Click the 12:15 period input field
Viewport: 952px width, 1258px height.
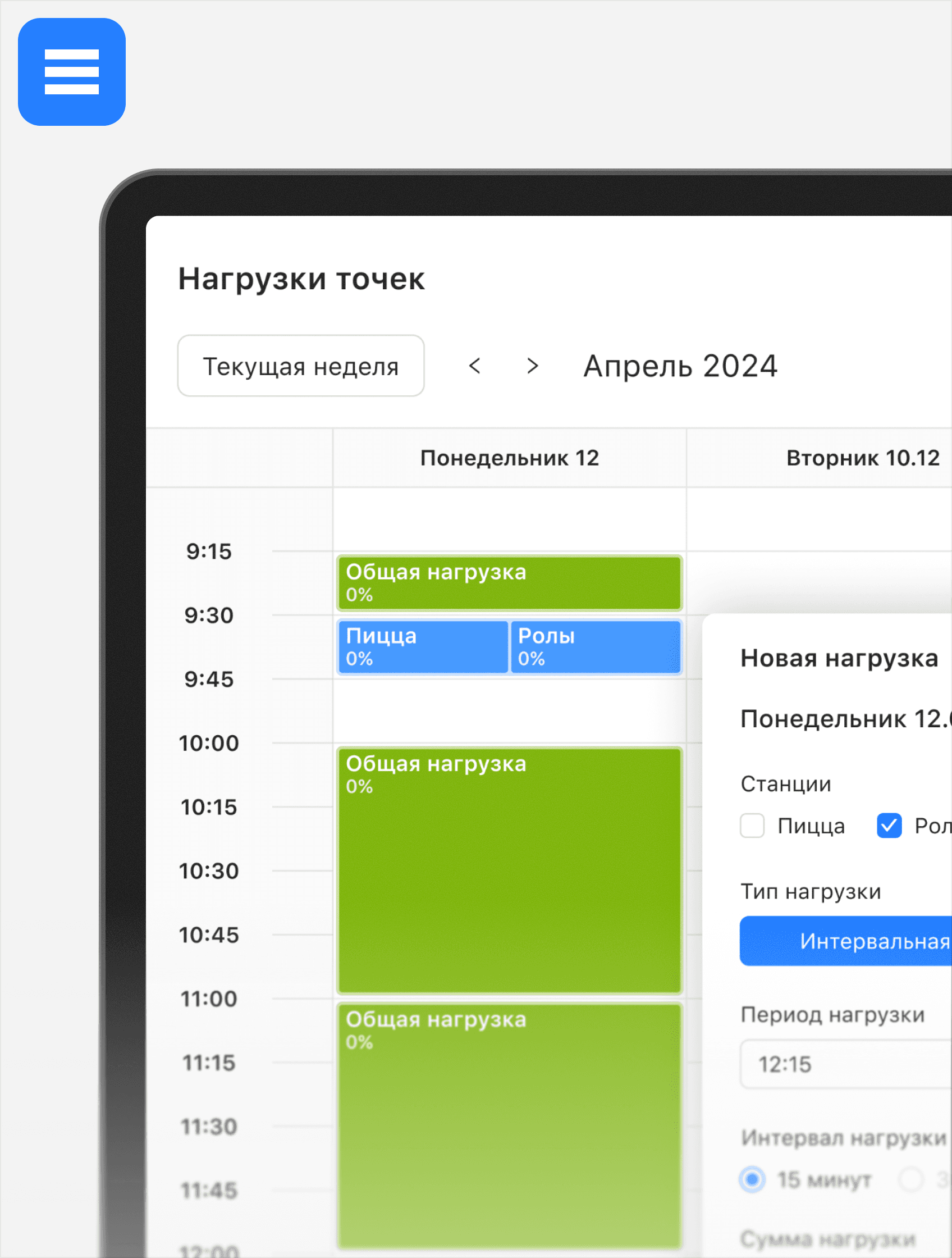846,1064
